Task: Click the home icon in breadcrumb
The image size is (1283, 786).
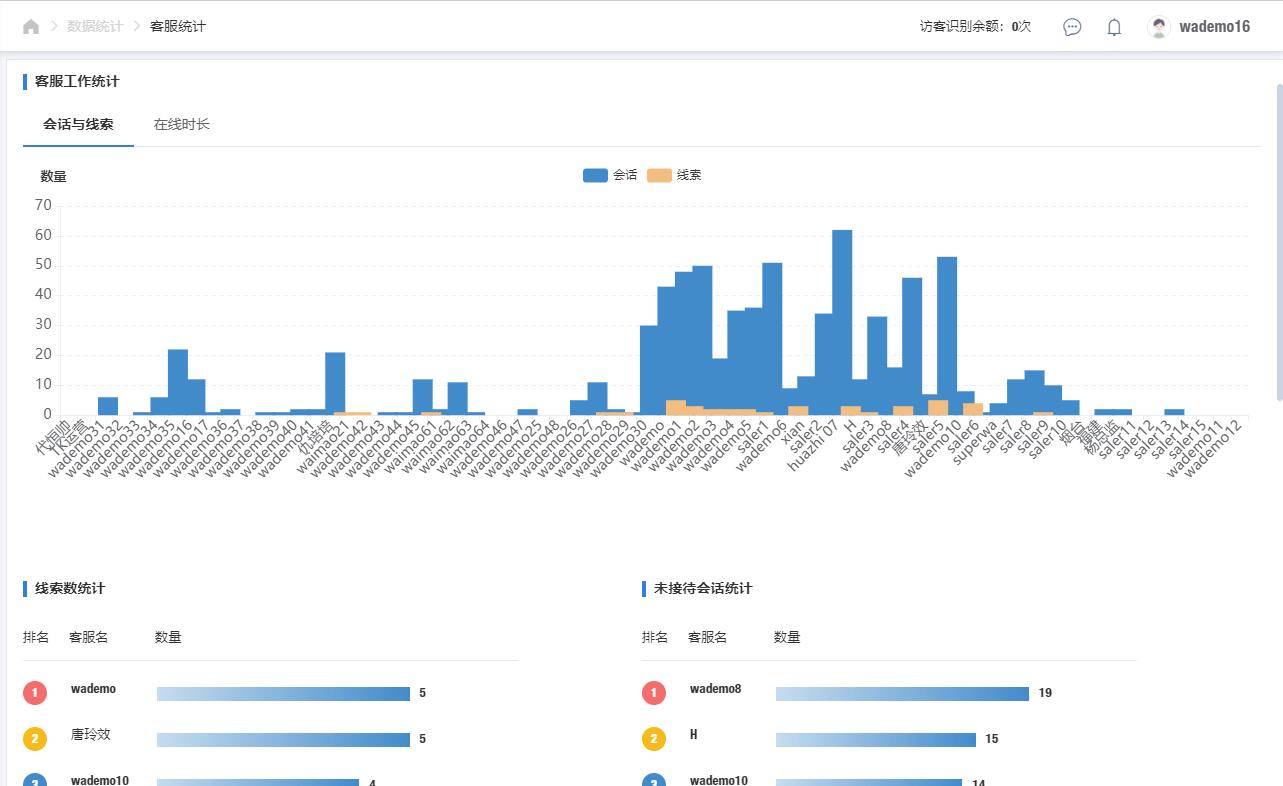Action: (x=31, y=27)
